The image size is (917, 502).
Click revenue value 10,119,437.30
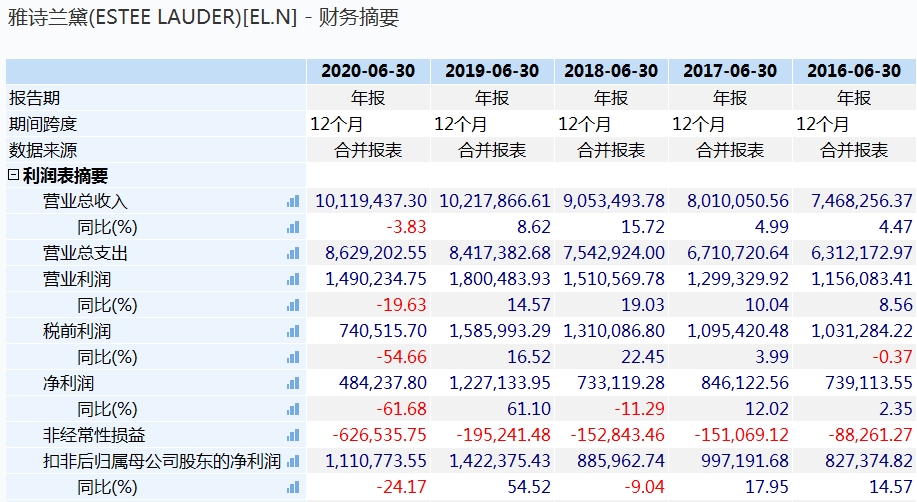(371, 201)
